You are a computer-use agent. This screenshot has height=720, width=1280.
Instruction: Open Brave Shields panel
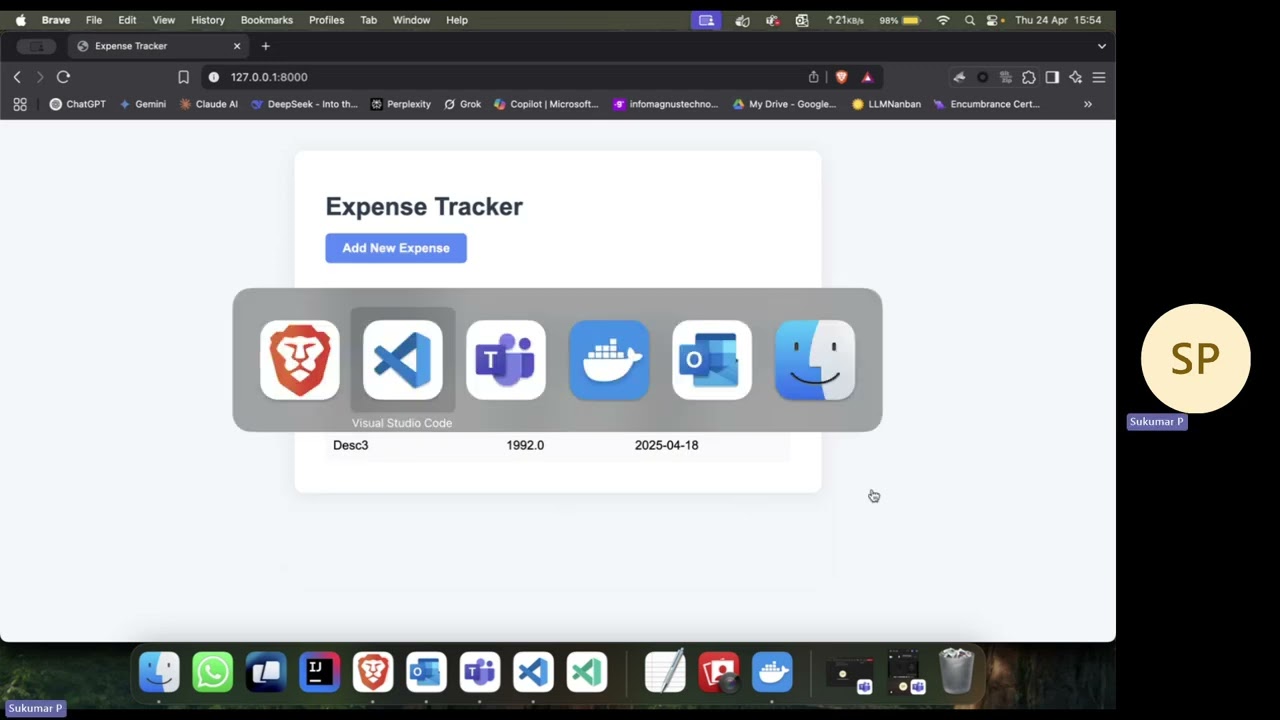point(841,77)
